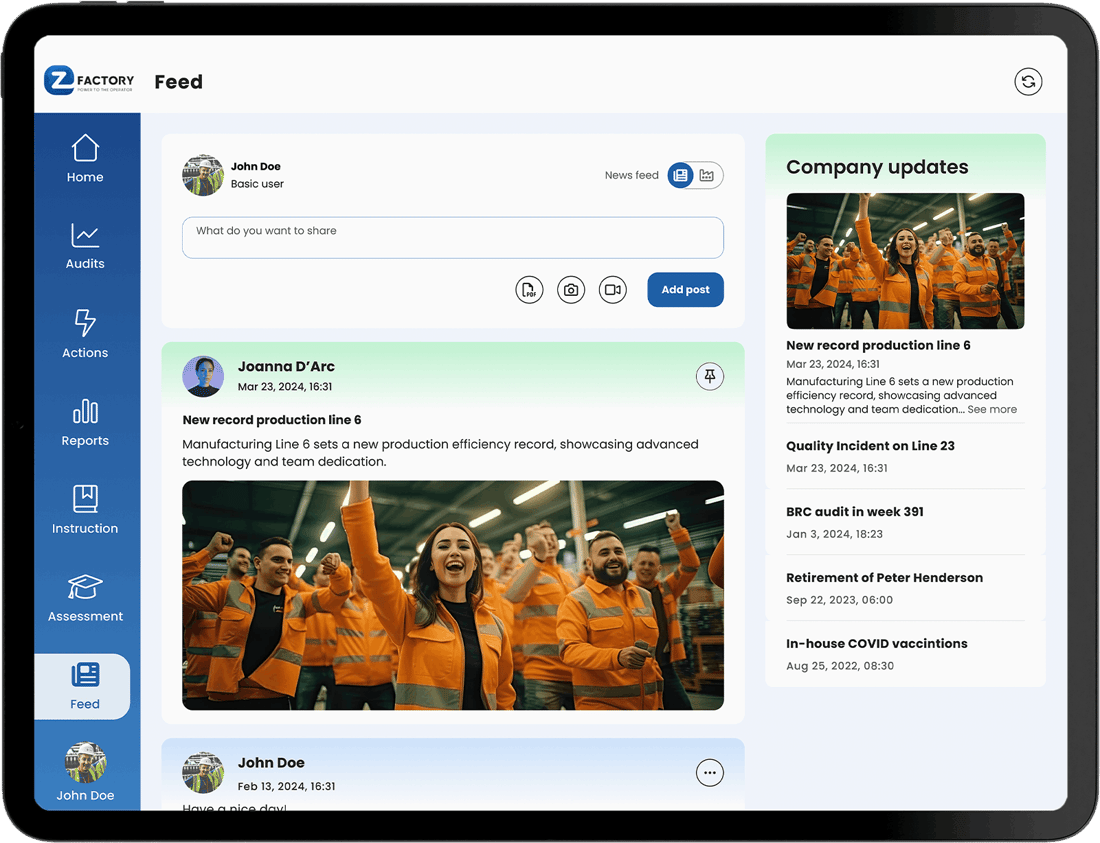Click 'New record production line 6' post title
Viewport: 1100px width, 843px height.
272,420
